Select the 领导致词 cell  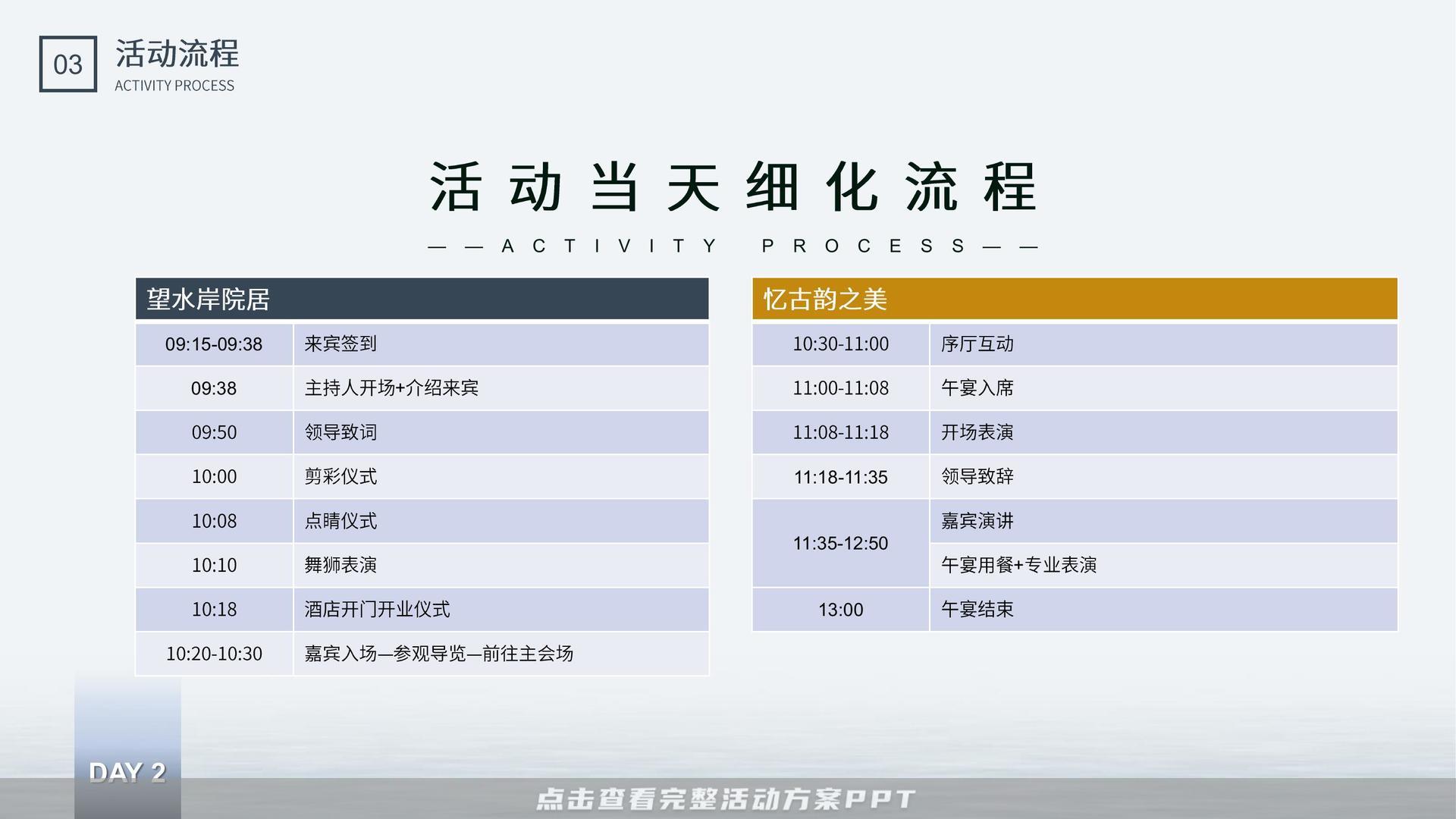(x=500, y=432)
